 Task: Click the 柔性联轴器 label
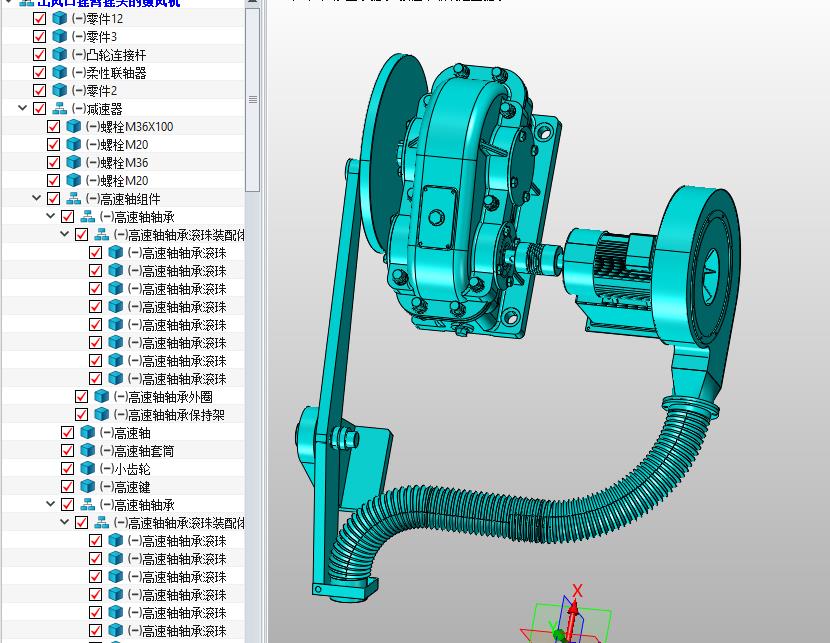(x=109, y=73)
